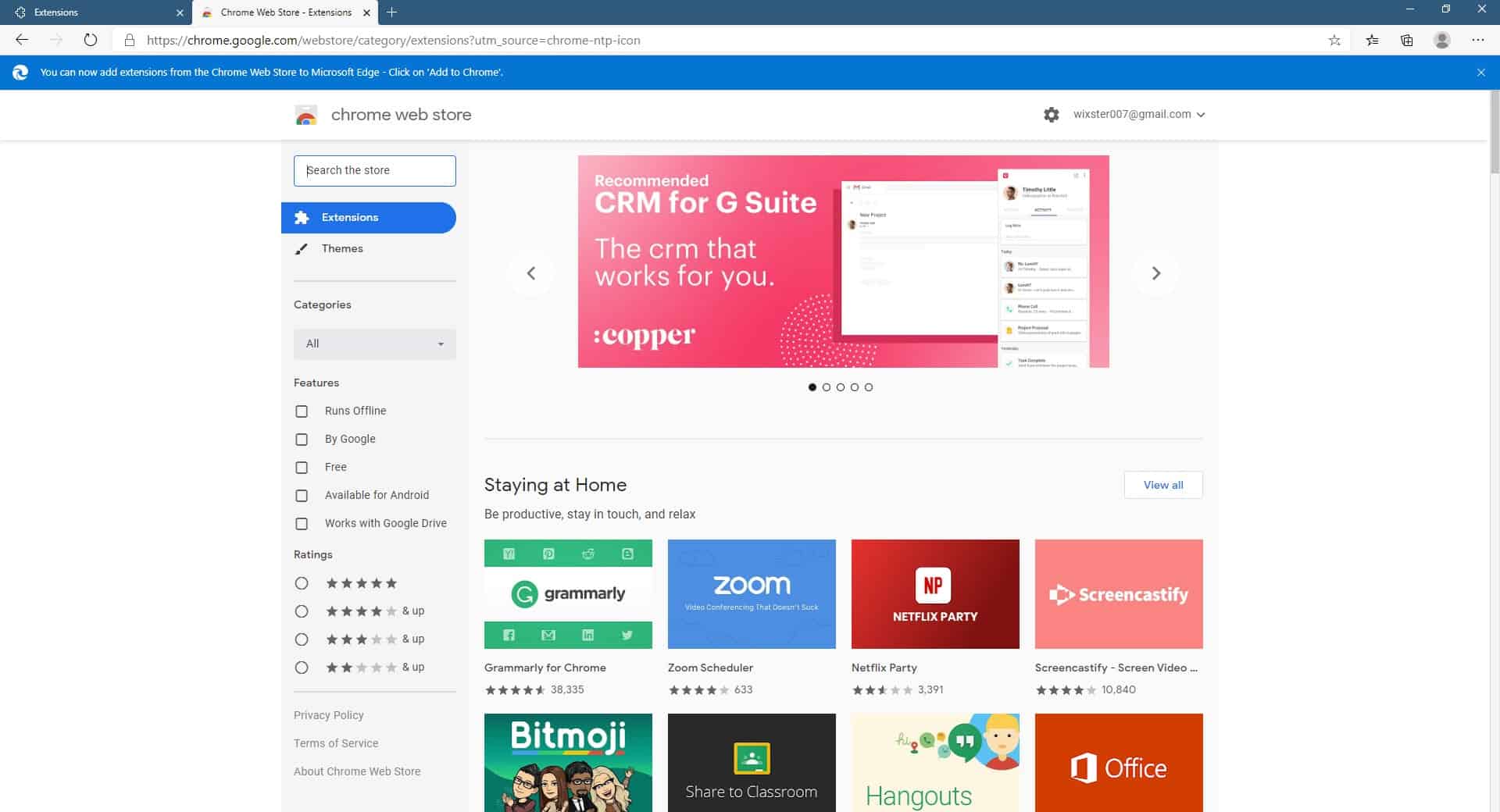Screen dimensions: 1500x812
Task: Enable Available for Android checkbox
Action: [302, 495]
